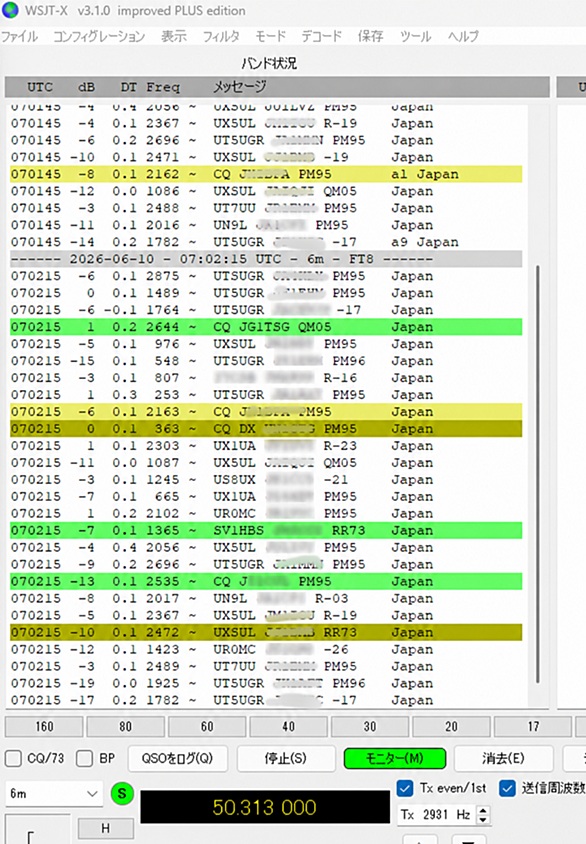Decrease Tx frequency with stepper down arrow
The width and height of the screenshot is (586, 844).
483,819
